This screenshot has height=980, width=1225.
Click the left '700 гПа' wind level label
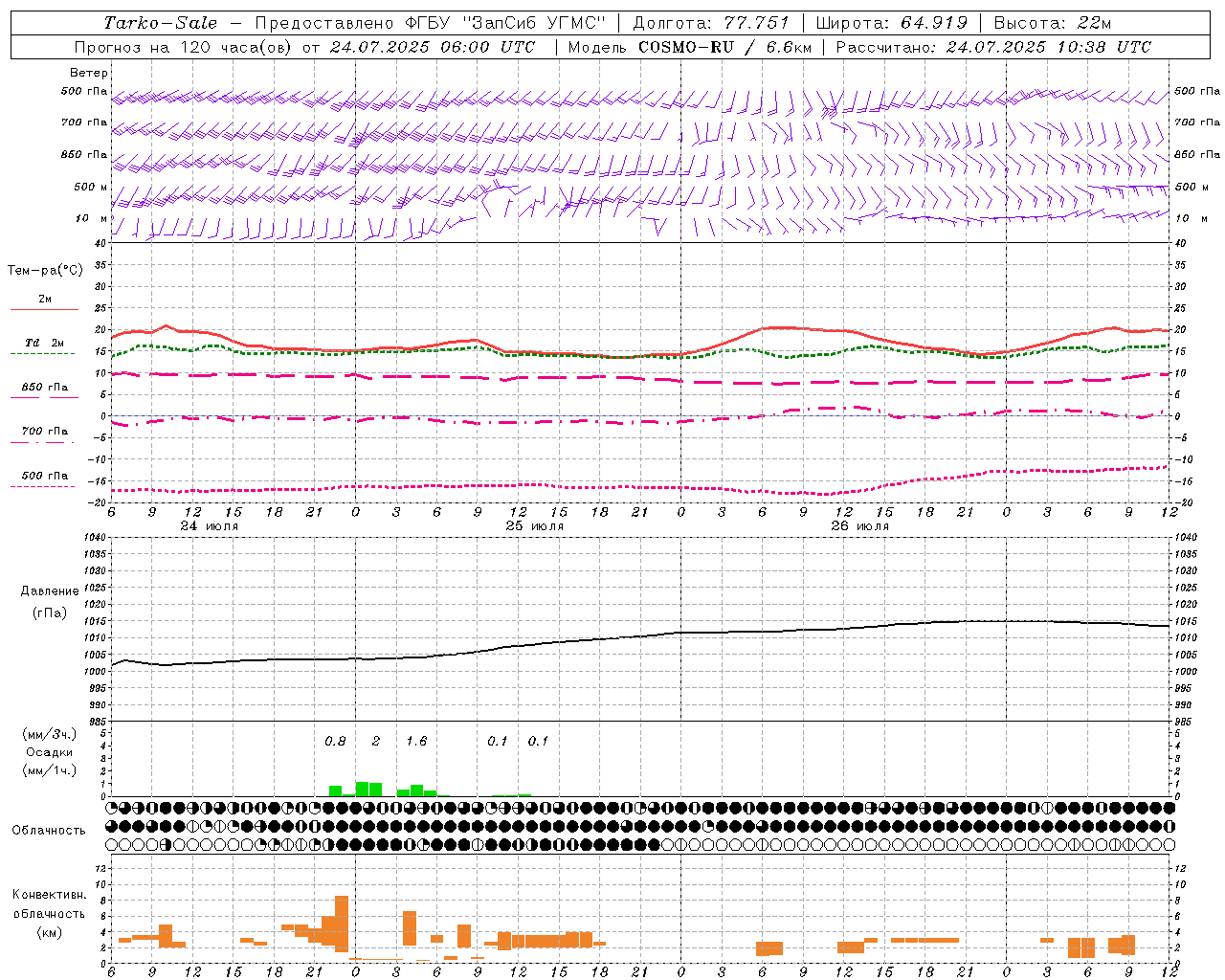[84, 122]
